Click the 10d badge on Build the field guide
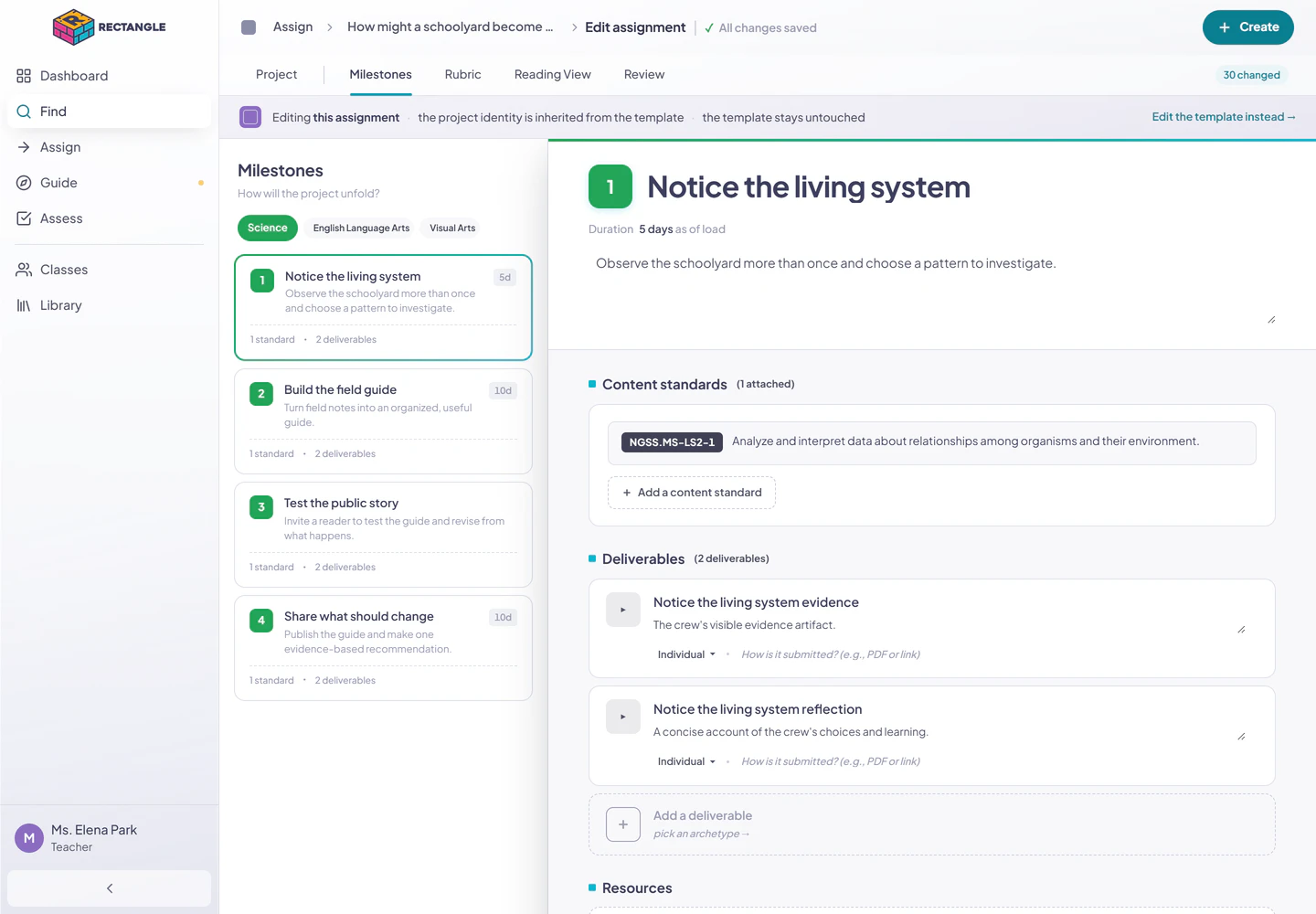 tap(503, 391)
